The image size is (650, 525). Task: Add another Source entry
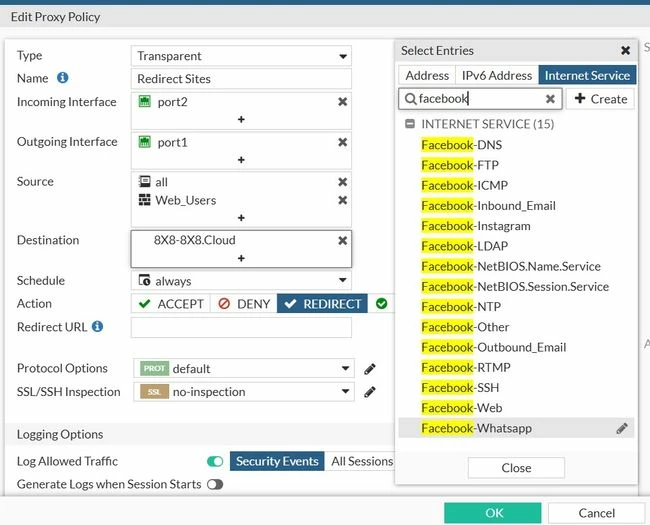241,218
